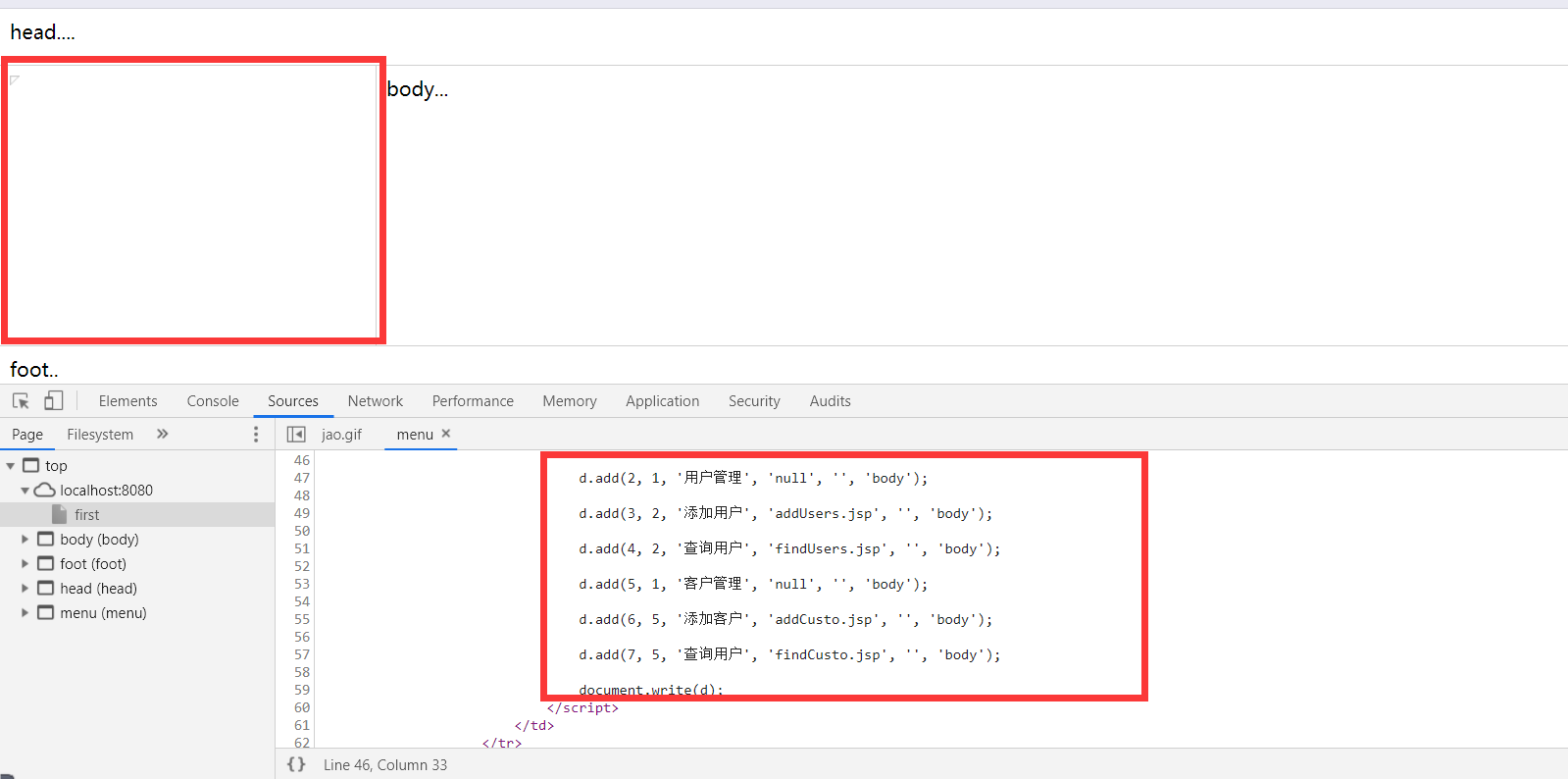The image size is (1568, 779).
Task: Show more navigator tabs chevron
Action: [x=163, y=434]
